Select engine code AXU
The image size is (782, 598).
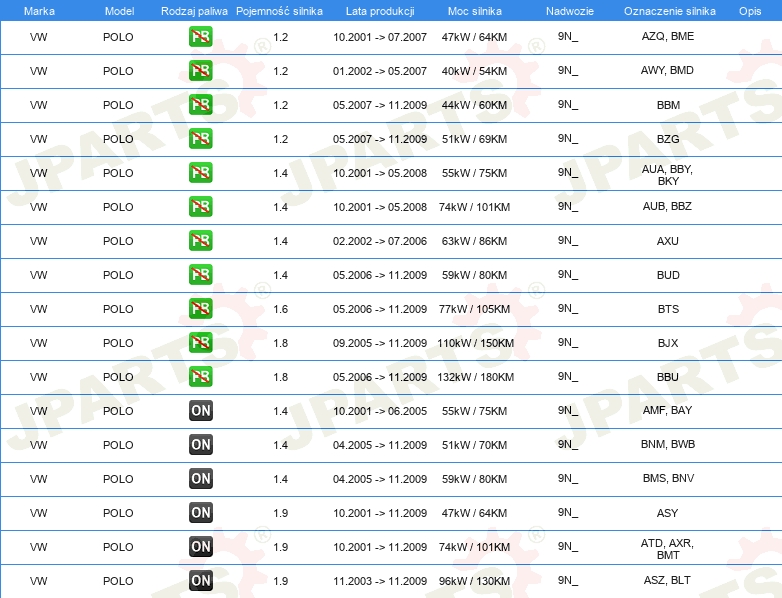point(667,241)
